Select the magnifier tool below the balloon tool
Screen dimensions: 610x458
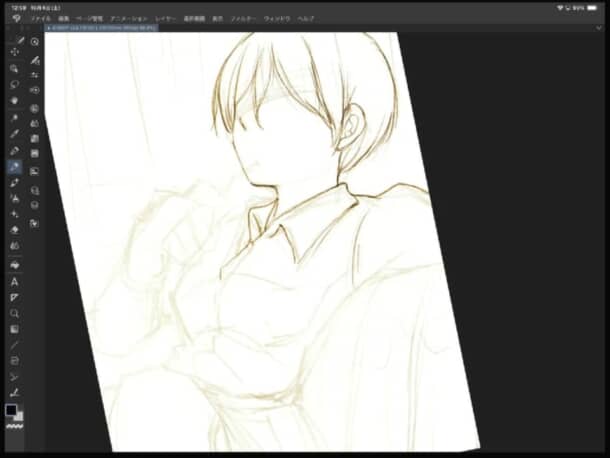15,313
